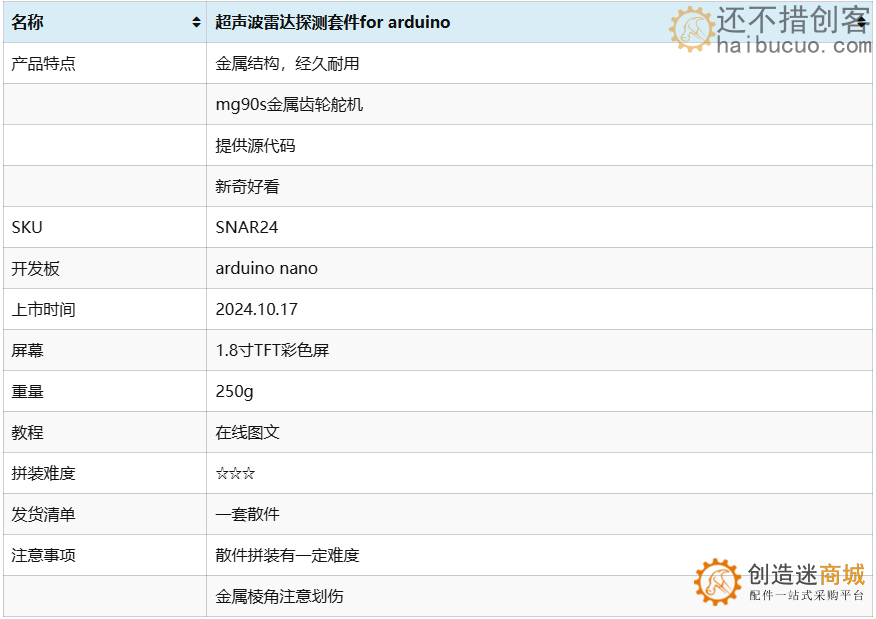Select the 一套散件 shipping list cell
Viewport: 876px width, 619px height.
click(248, 515)
